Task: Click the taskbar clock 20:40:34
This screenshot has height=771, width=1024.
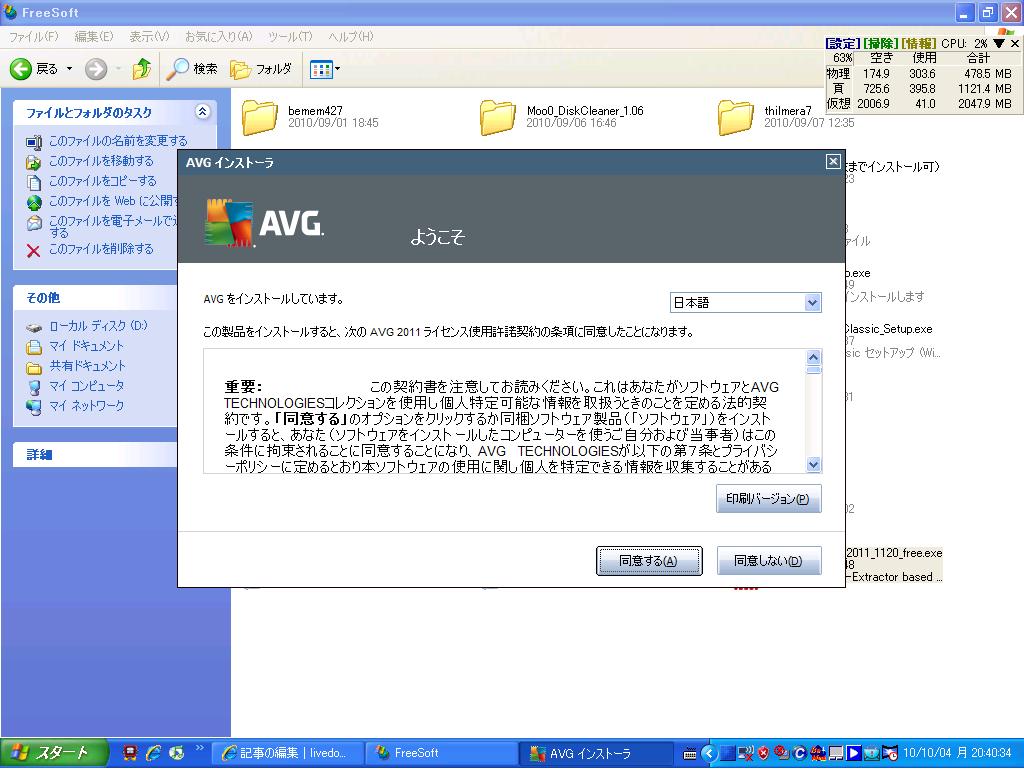Action: click(957, 753)
